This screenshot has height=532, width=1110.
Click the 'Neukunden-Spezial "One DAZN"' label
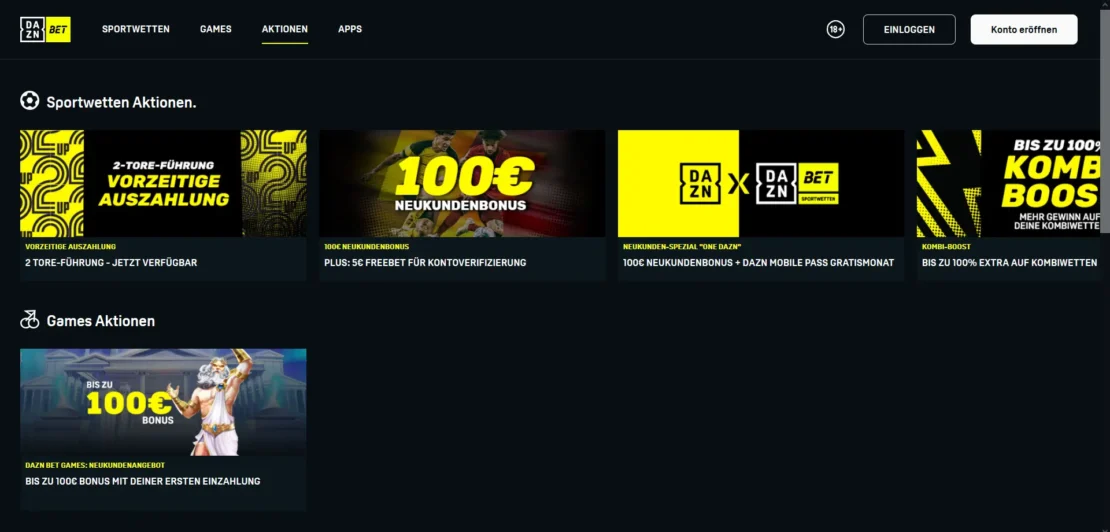coord(682,247)
